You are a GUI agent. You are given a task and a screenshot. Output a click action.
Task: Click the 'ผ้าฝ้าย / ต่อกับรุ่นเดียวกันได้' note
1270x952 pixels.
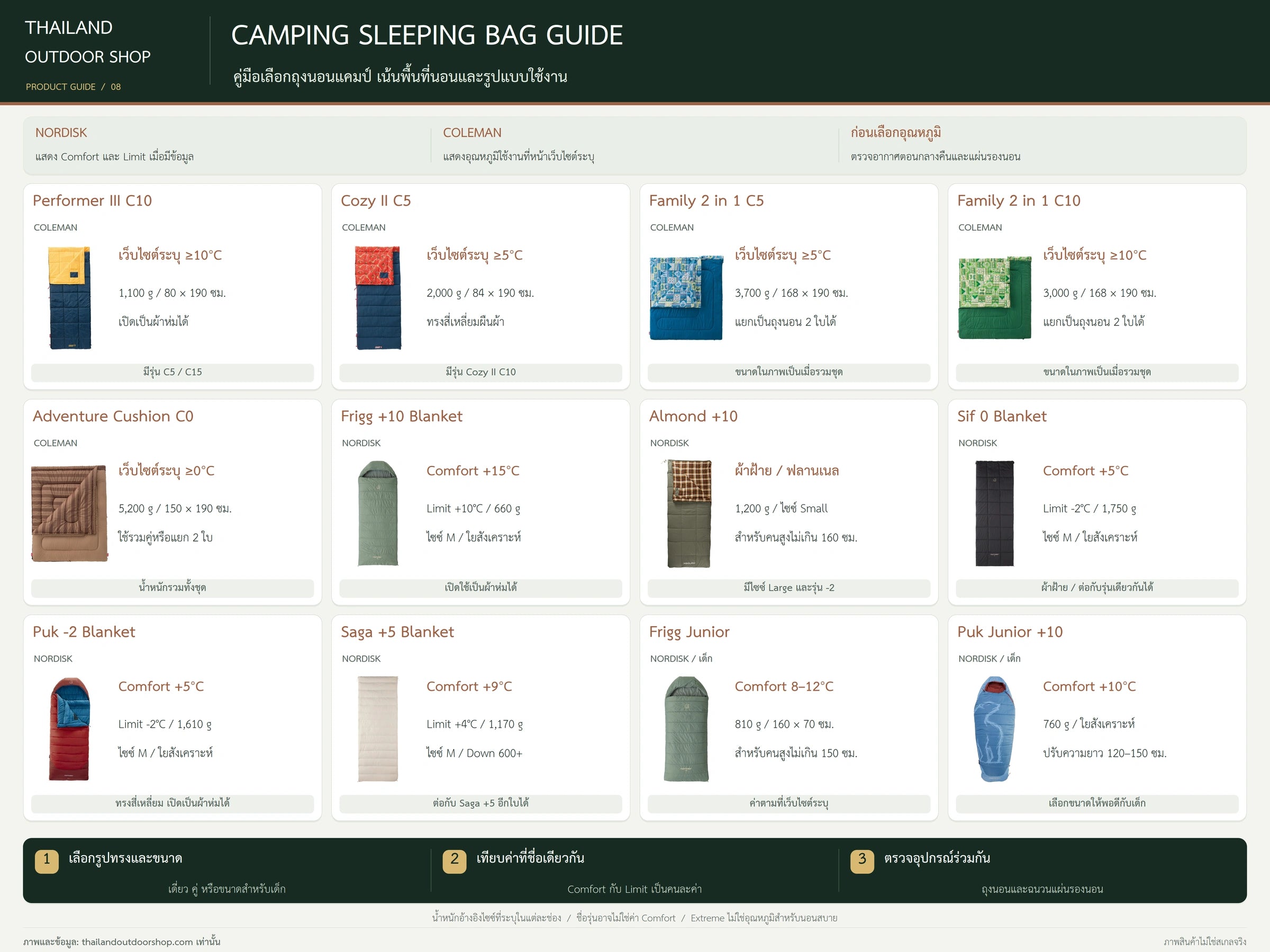click(1097, 588)
